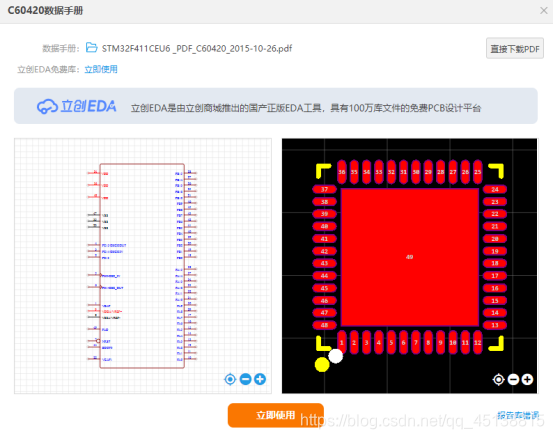Click the C60420数据手册 dialog title

pos(45,11)
